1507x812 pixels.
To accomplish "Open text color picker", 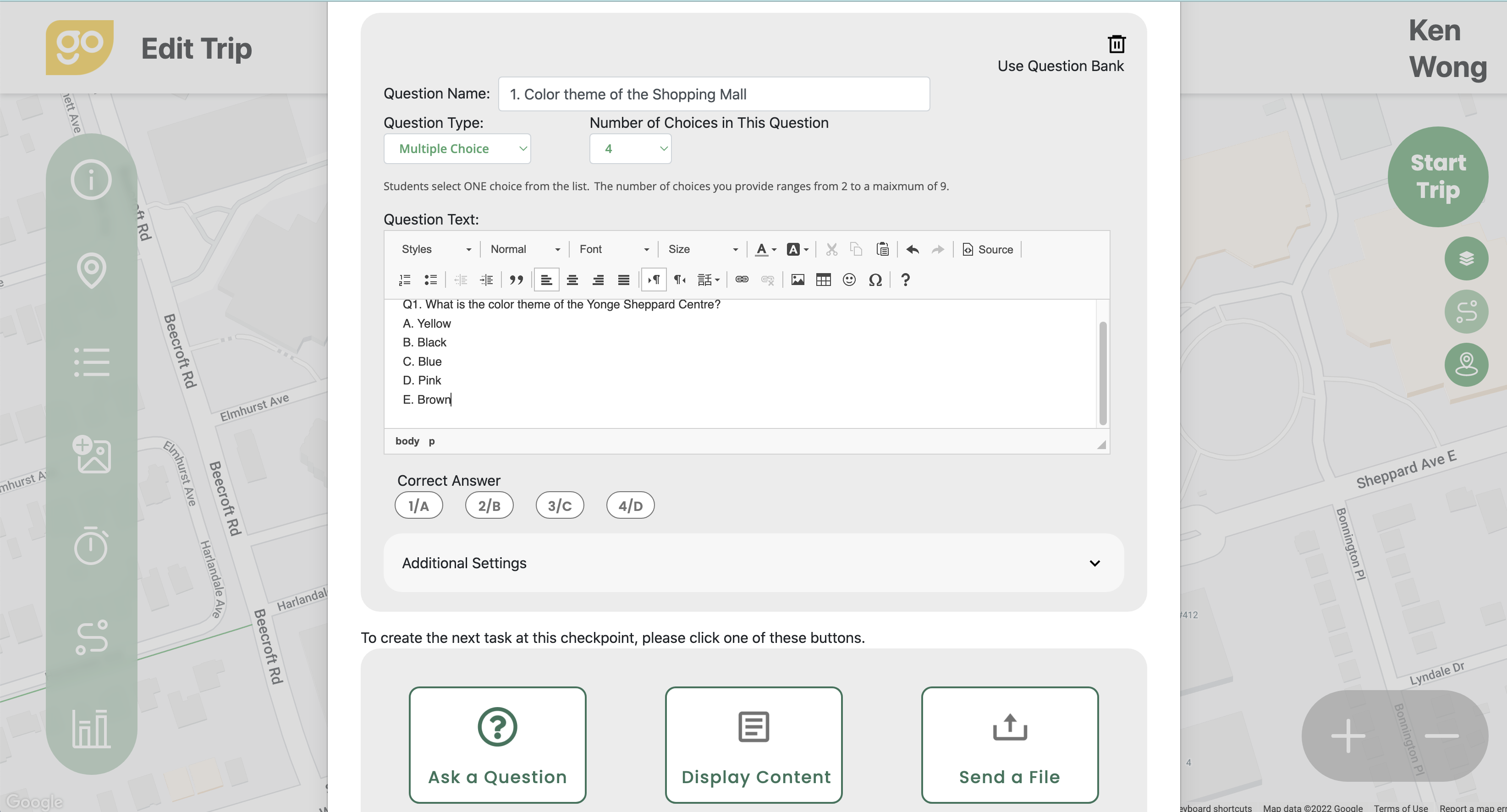I will (765, 249).
